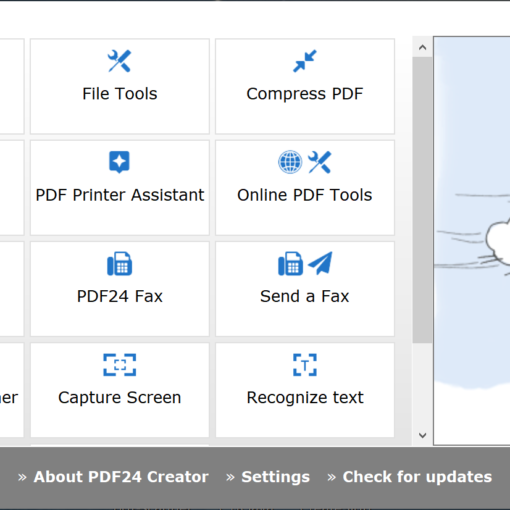Click the Recognize text OCR icon

[x=305, y=365]
